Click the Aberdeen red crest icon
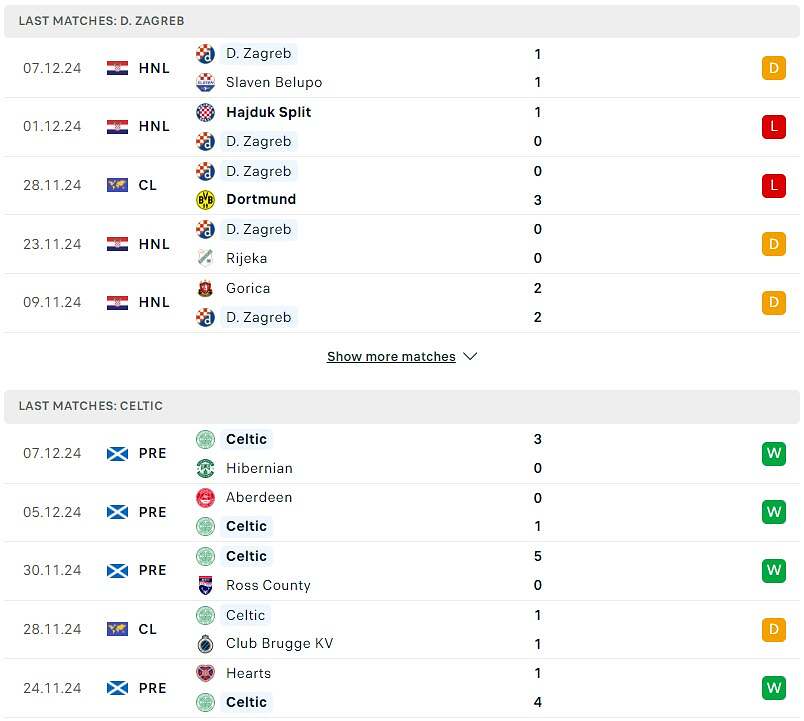This screenshot has height=721, width=804. (206, 497)
